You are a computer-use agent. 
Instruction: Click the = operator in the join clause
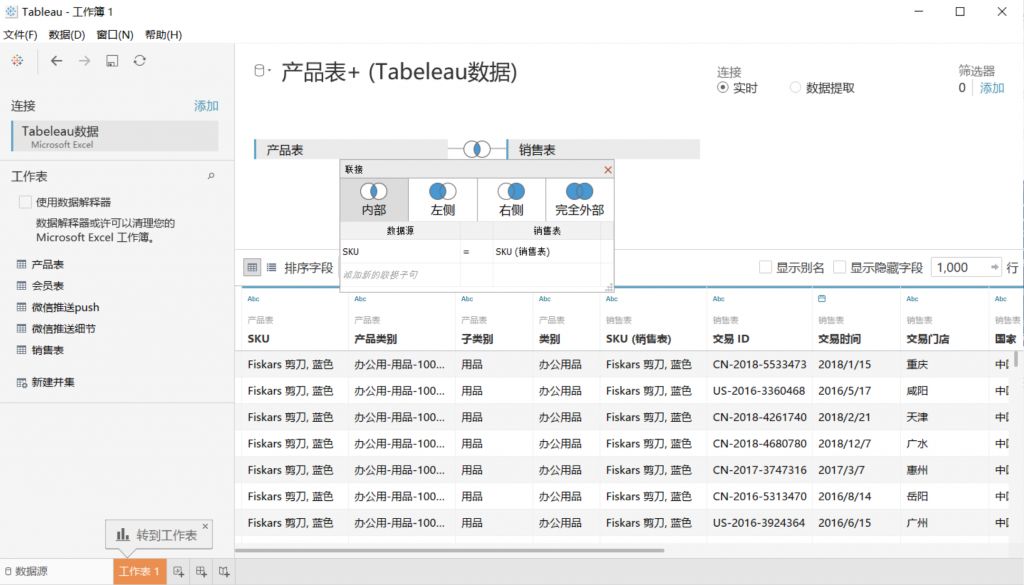(466, 251)
